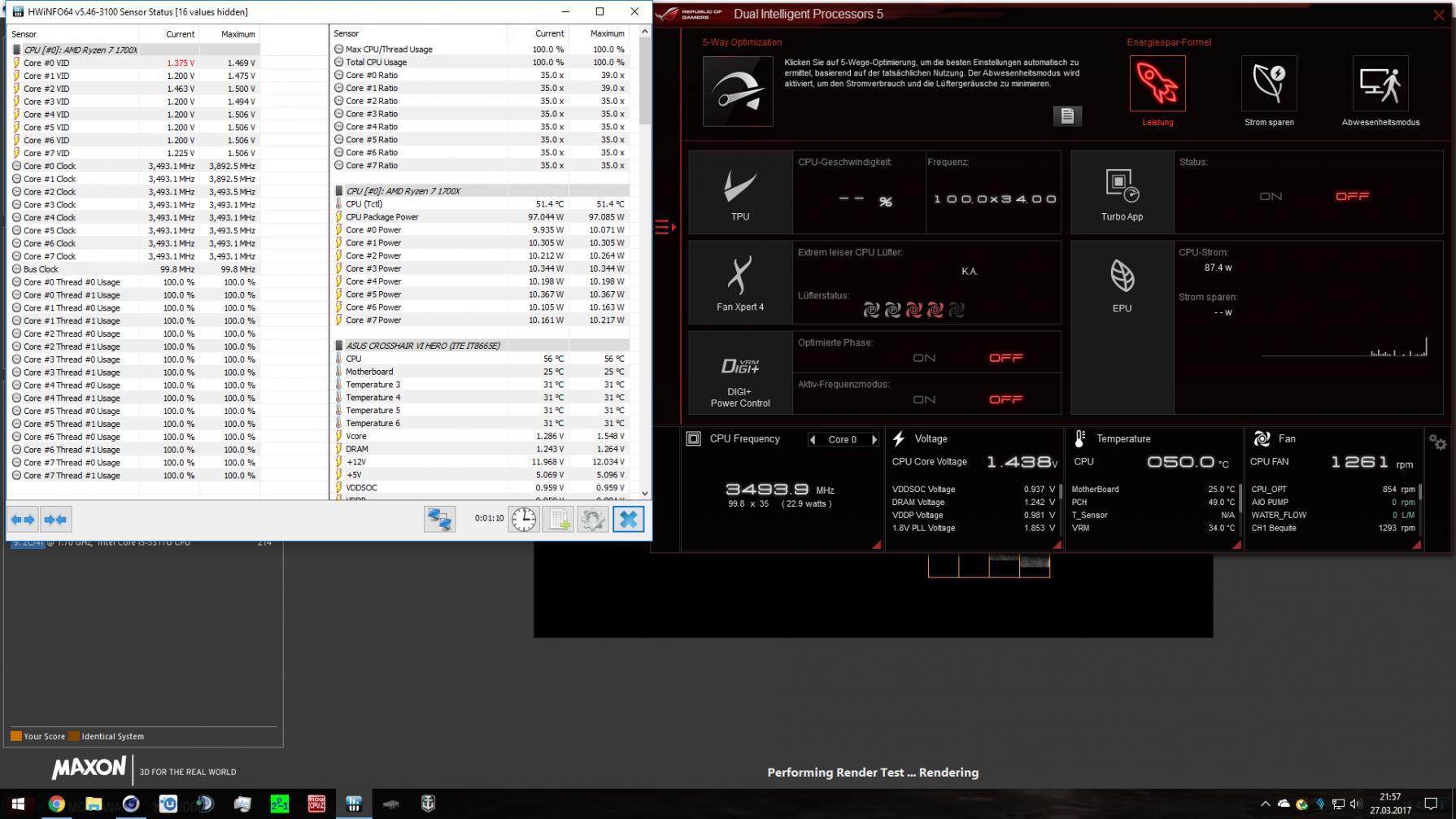The width and height of the screenshot is (1456, 819).
Task: Open the Action Center notifications
Action: coord(1432,804)
